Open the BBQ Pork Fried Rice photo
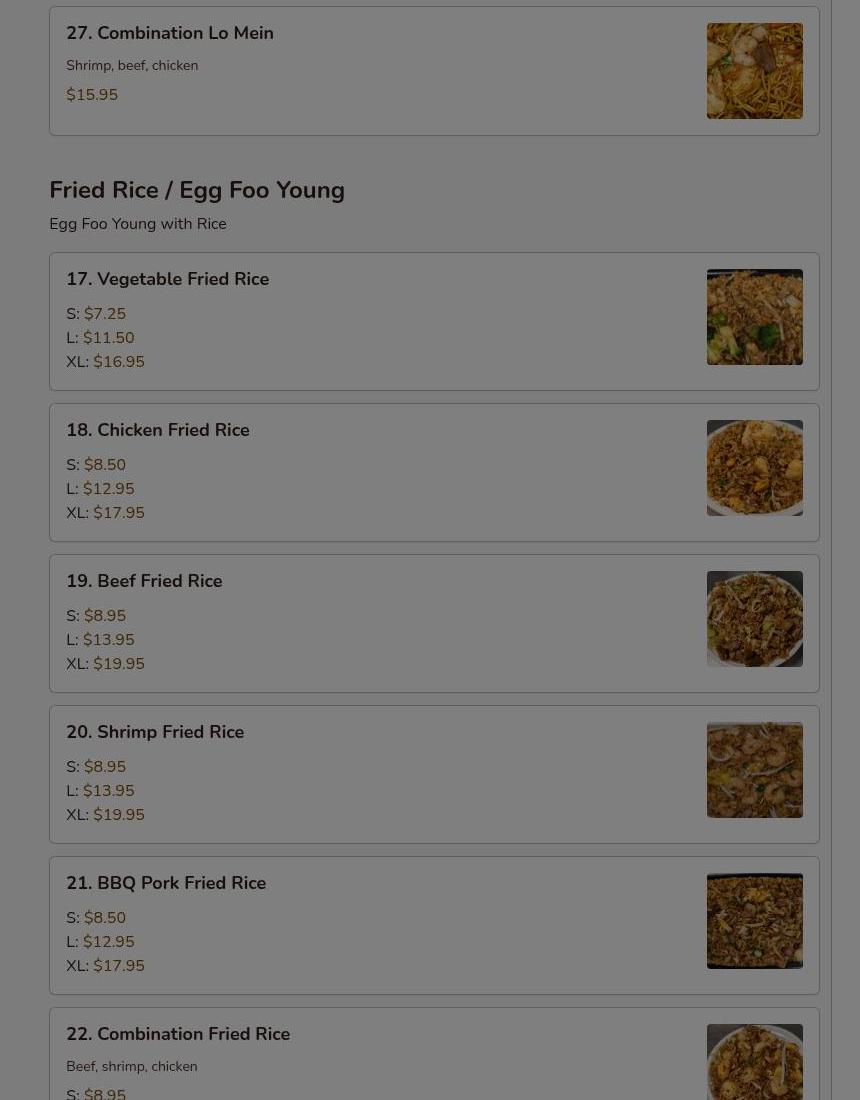 click(x=754, y=921)
